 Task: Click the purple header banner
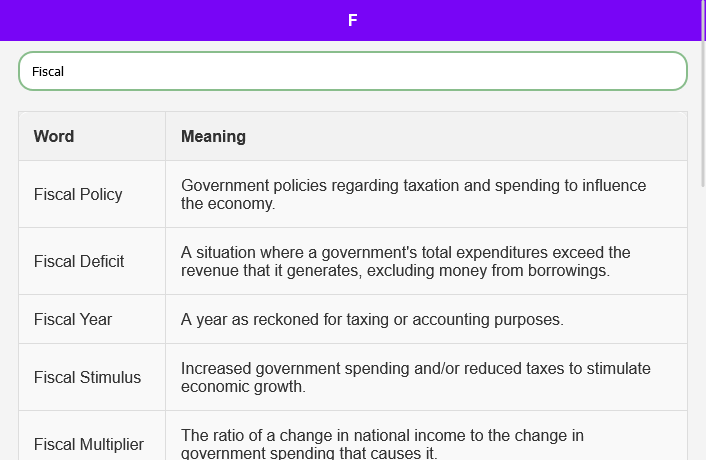(550, 20)
